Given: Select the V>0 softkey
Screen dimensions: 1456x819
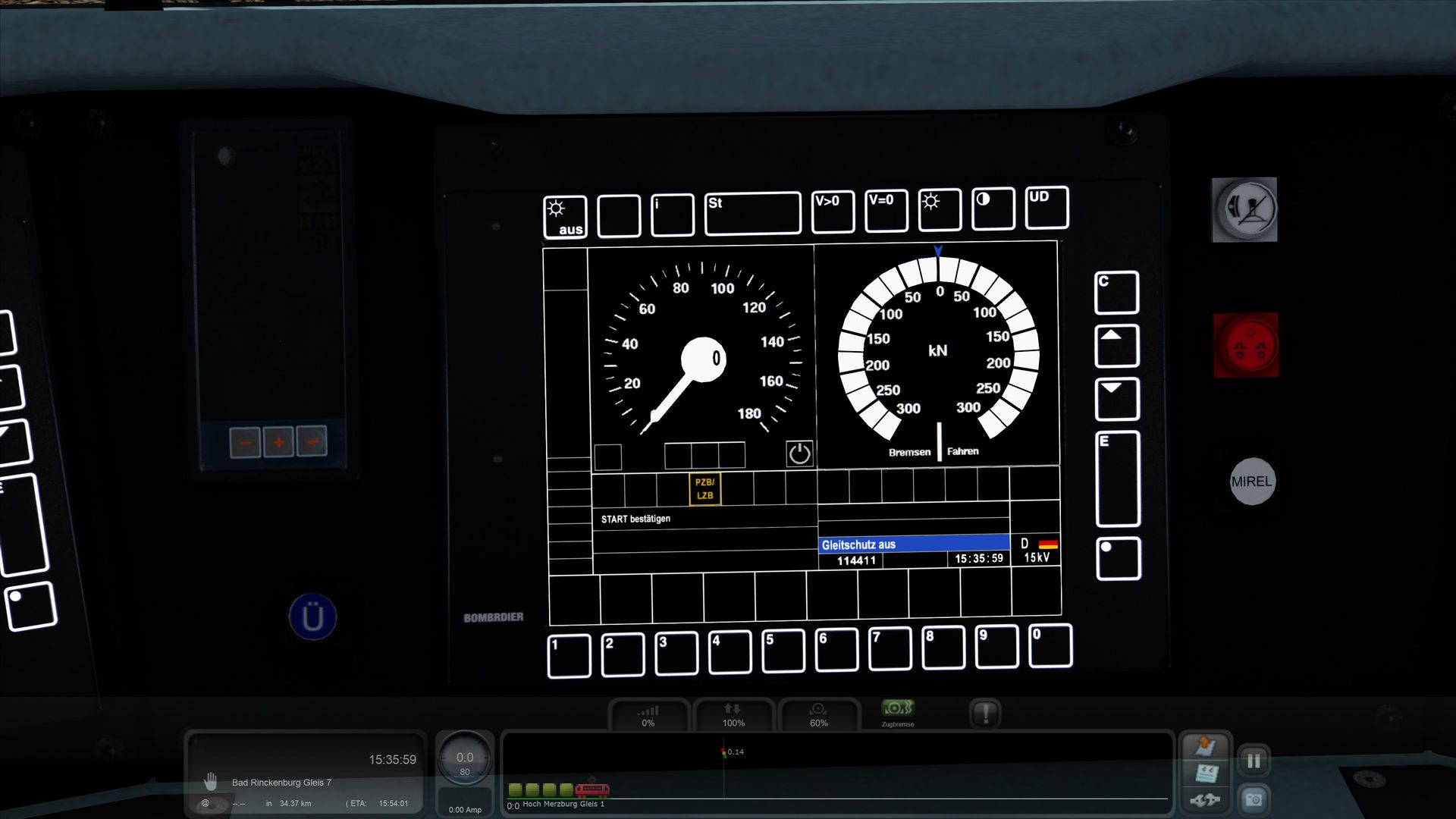Looking at the screenshot, I should [833, 211].
